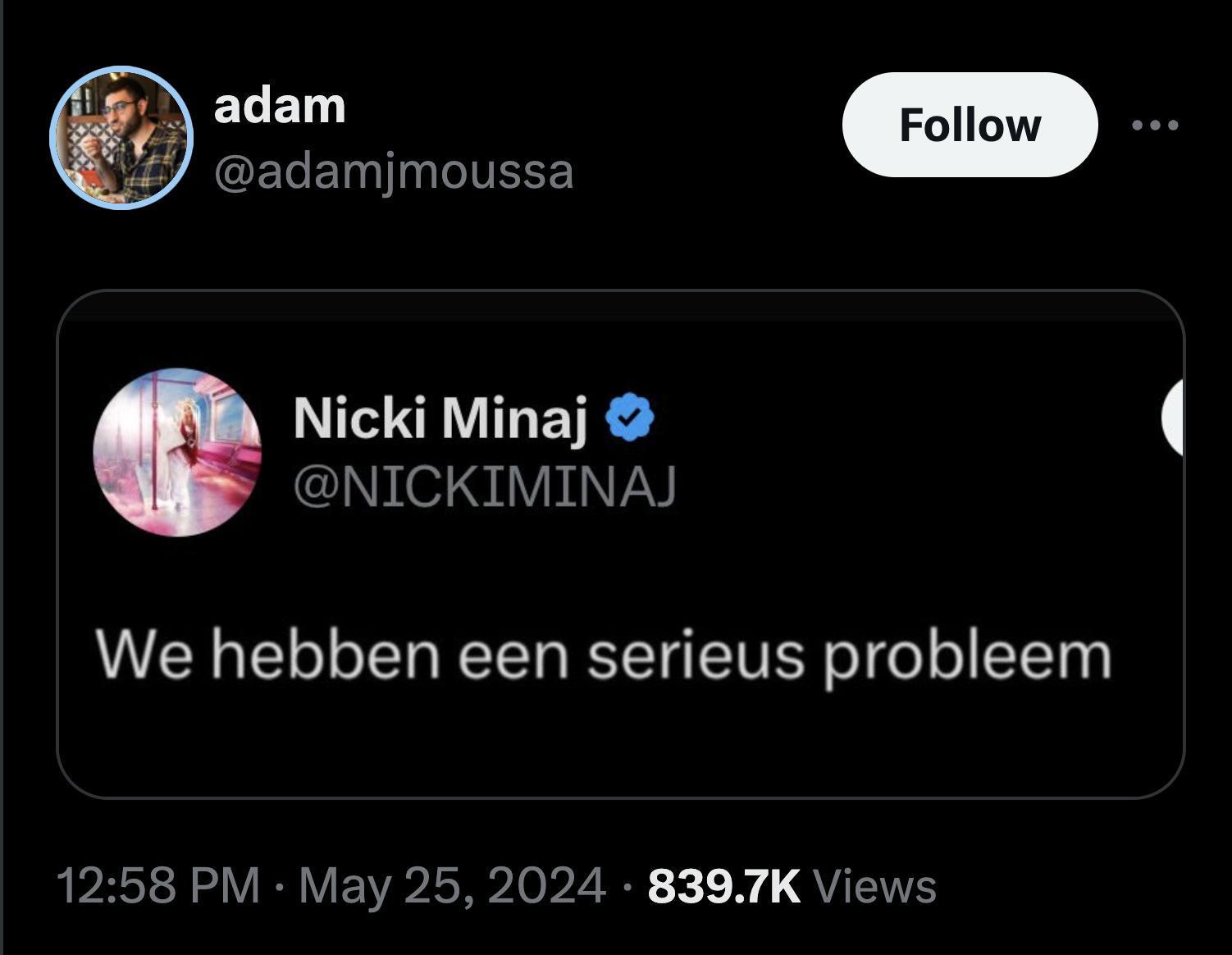Toggle following state on the Follow button

(x=970, y=125)
